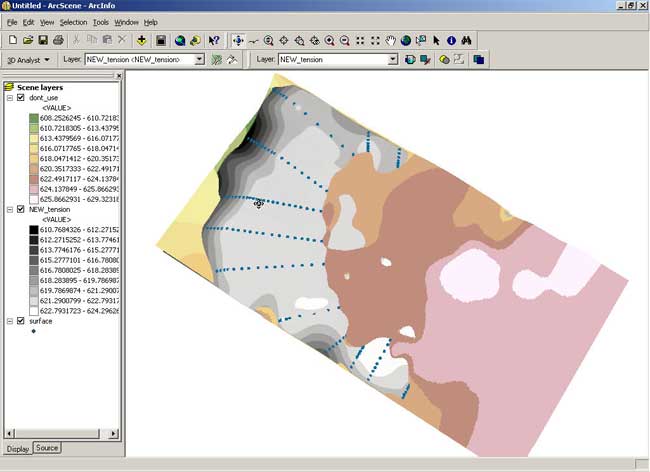Click the pink 624.137849 color swatch

(x=34, y=189)
